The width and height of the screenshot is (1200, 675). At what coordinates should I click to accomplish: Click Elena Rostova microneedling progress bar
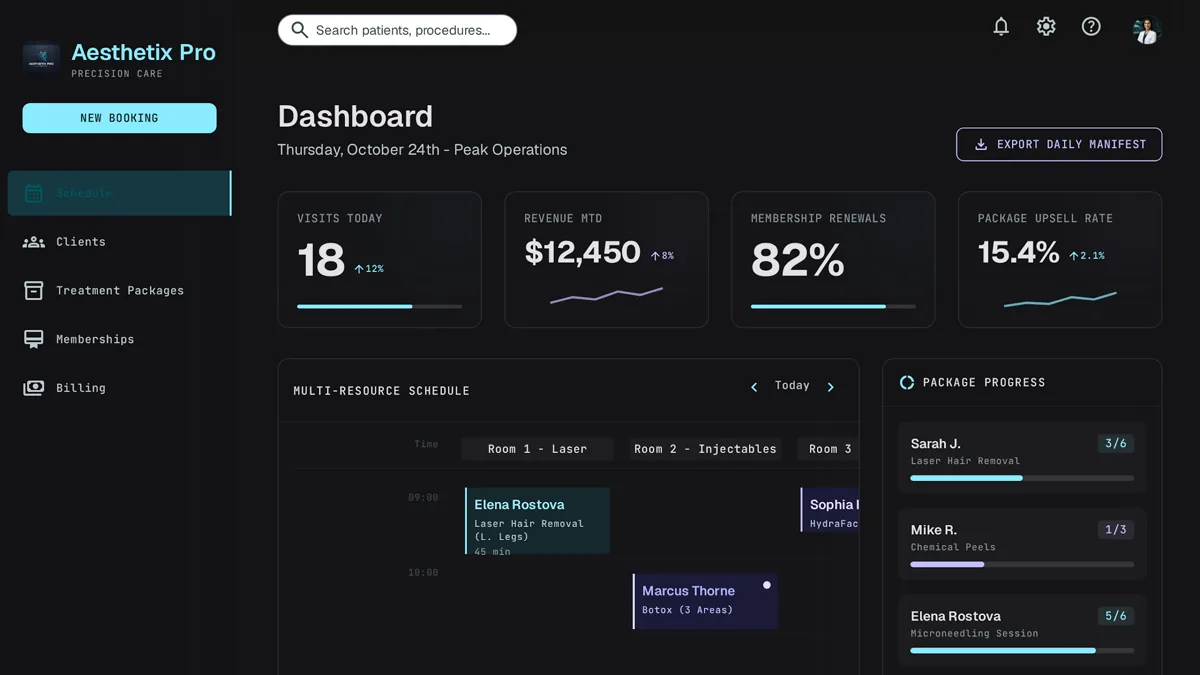click(x=1022, y=650)
